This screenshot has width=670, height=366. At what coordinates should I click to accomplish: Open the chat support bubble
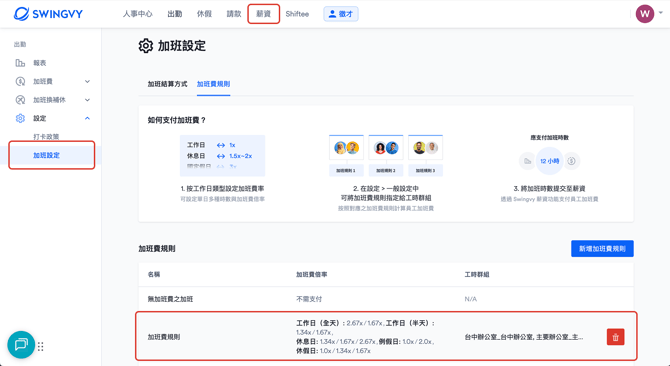(21, 345)
